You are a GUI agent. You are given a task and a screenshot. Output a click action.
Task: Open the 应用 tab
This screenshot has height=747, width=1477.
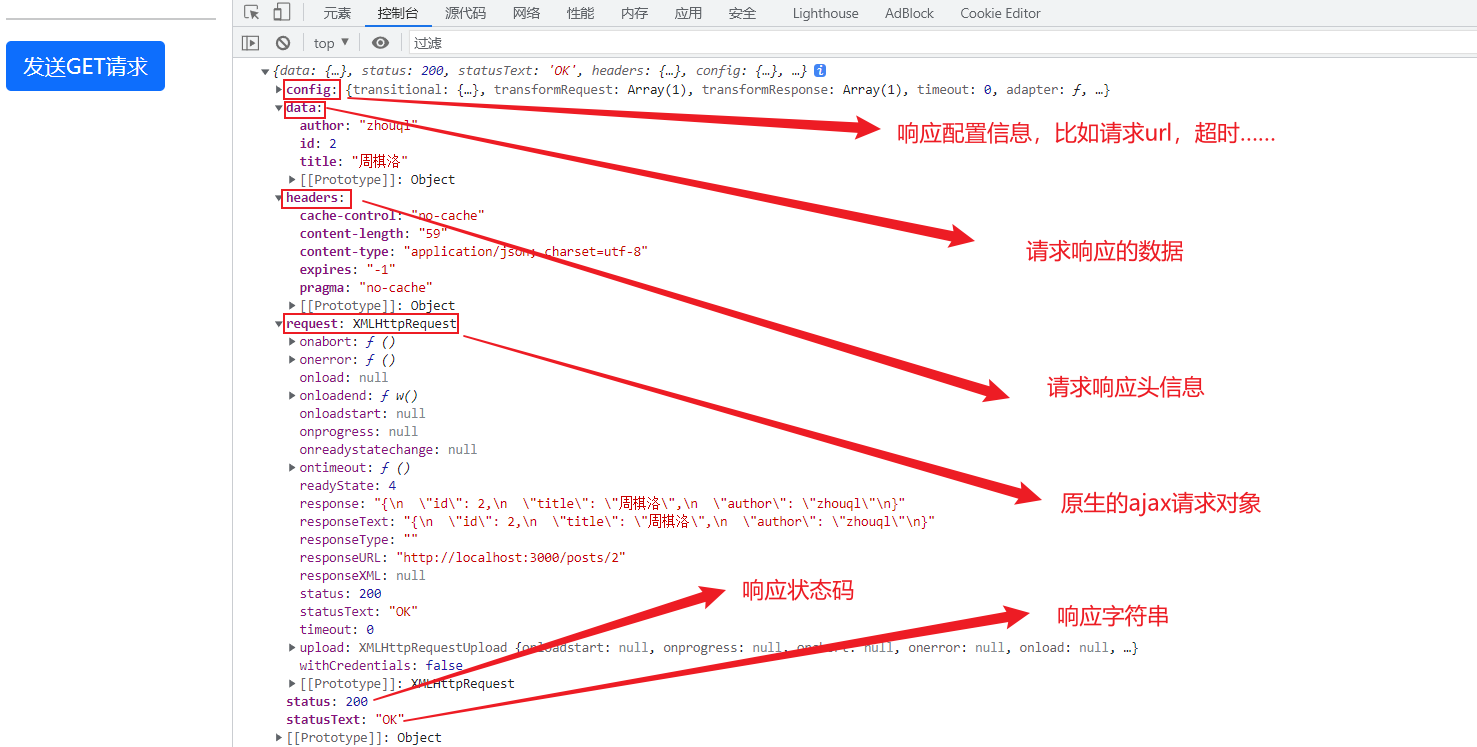click(x=688, y=13)
